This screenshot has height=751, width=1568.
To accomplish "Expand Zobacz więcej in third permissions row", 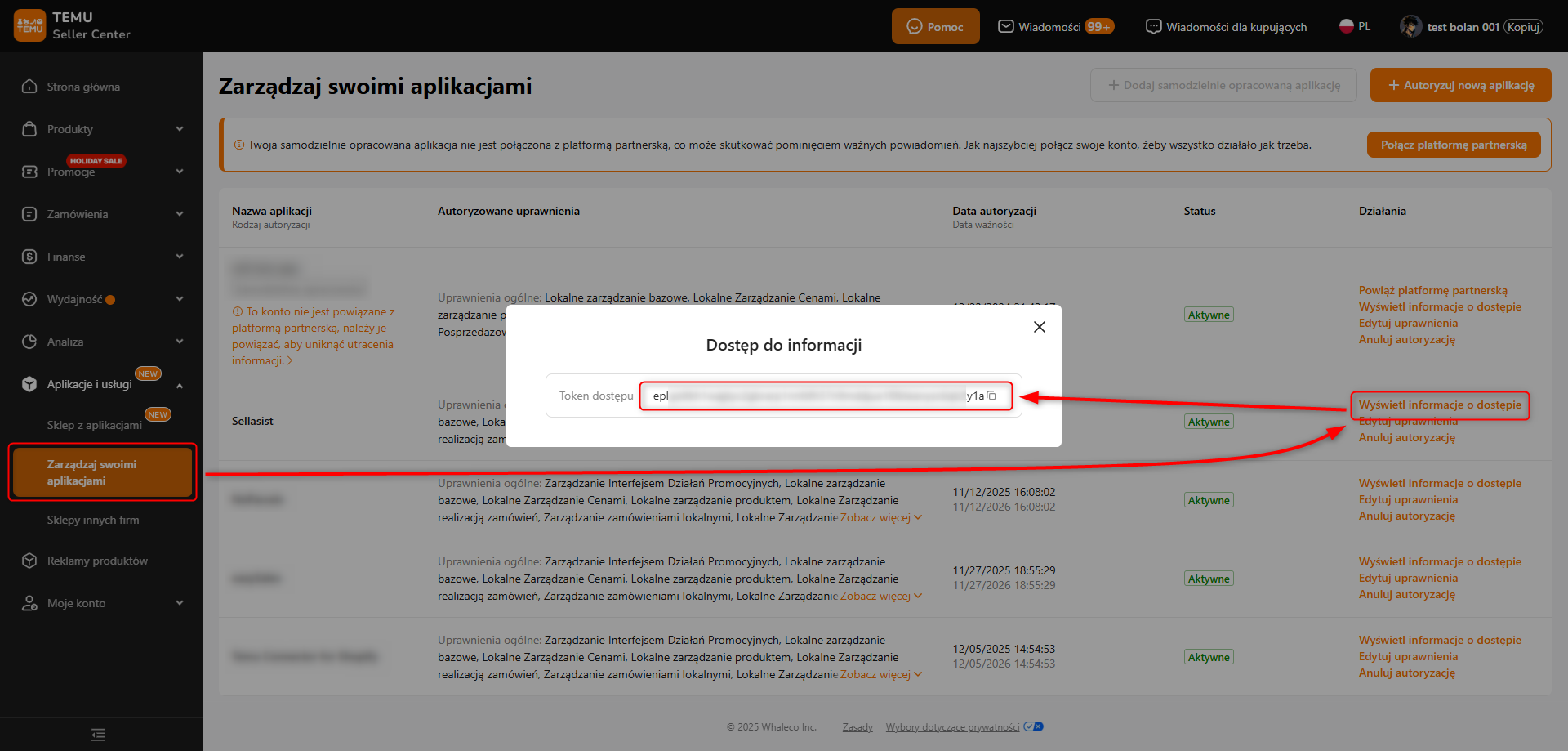I will coord(880,517).
